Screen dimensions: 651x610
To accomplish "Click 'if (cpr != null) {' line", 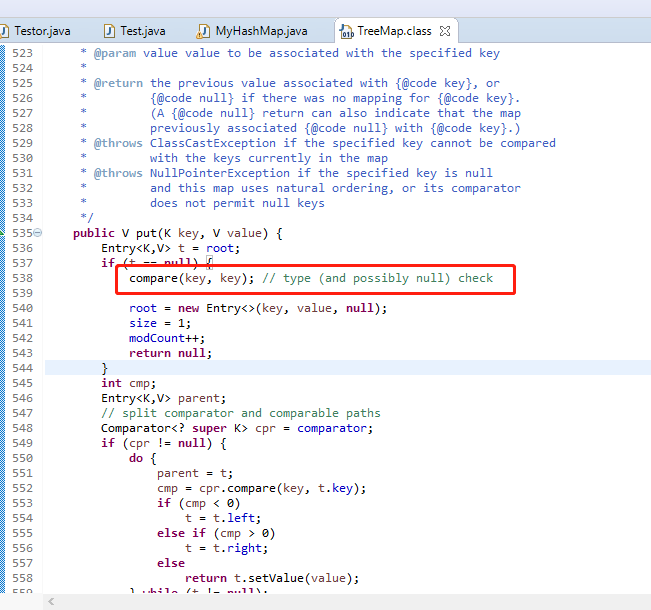I will point(164,443).
